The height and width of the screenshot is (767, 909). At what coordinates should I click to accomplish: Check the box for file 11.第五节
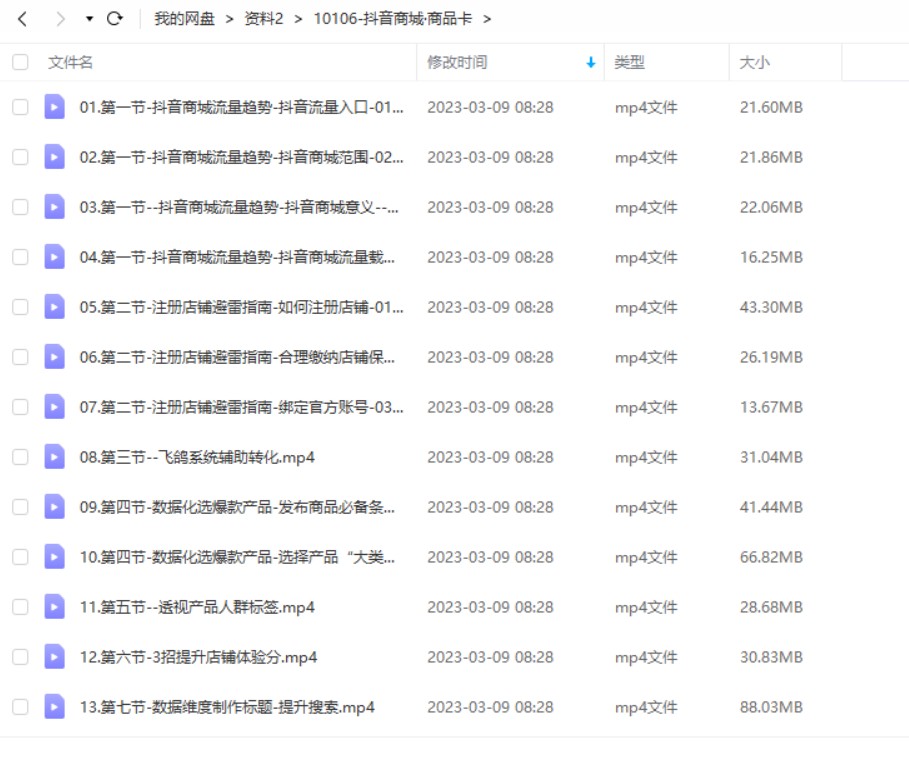[x=20, y=607]
